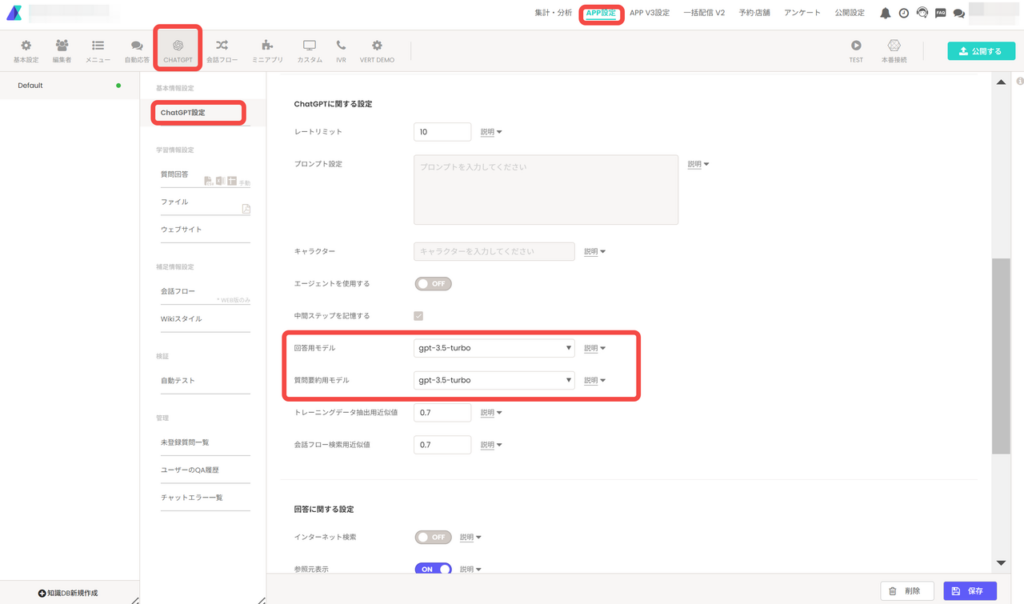Click the プロンプト設定 text area
This screenshot has width=1024, height=604.
tap(545, 189)
